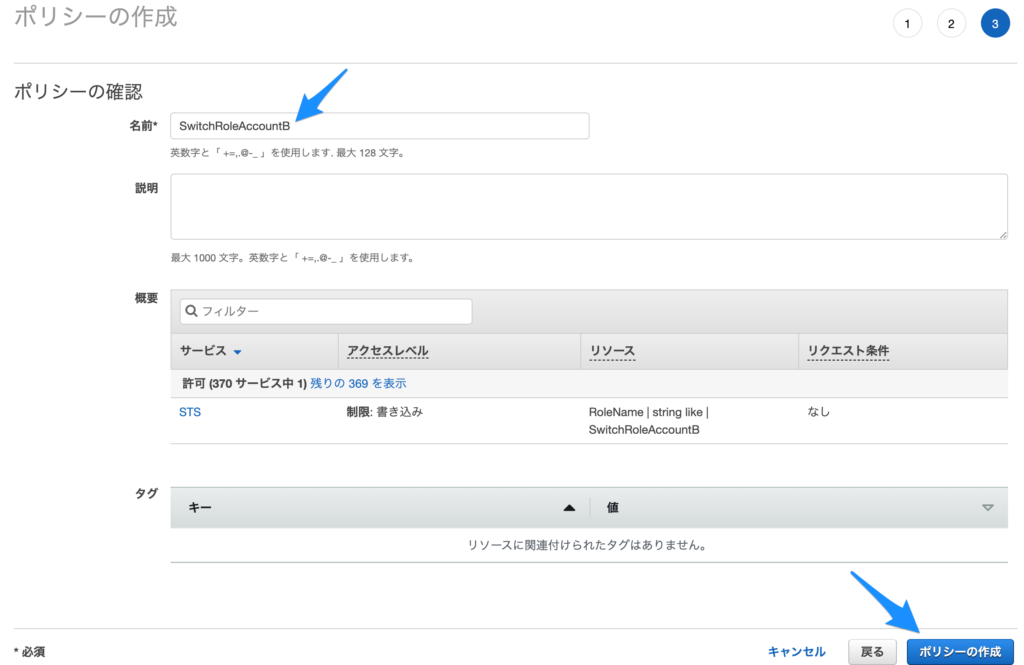
Task: Click the ascending sort triangle on キー column
Action: [x=570, y=507]
